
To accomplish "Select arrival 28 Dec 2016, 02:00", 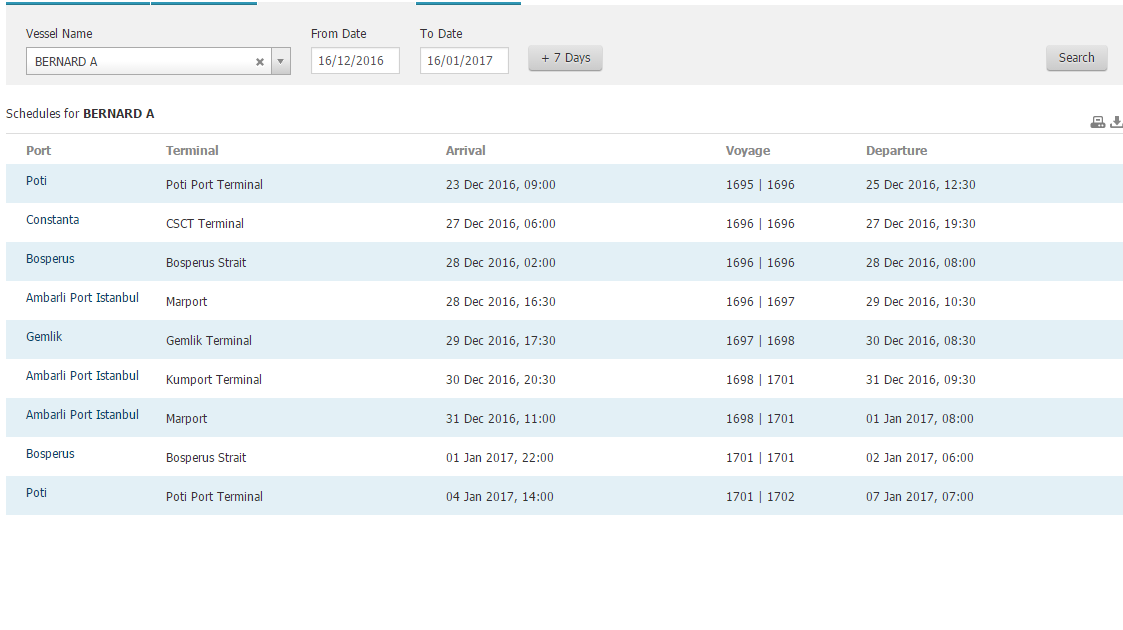I will point(501,263).
